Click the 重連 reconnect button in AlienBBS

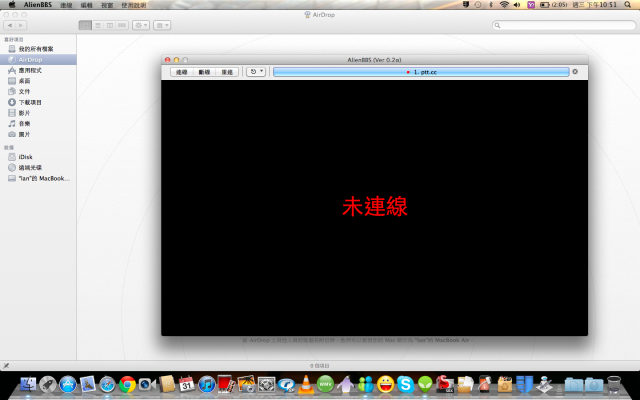[227, 72]
